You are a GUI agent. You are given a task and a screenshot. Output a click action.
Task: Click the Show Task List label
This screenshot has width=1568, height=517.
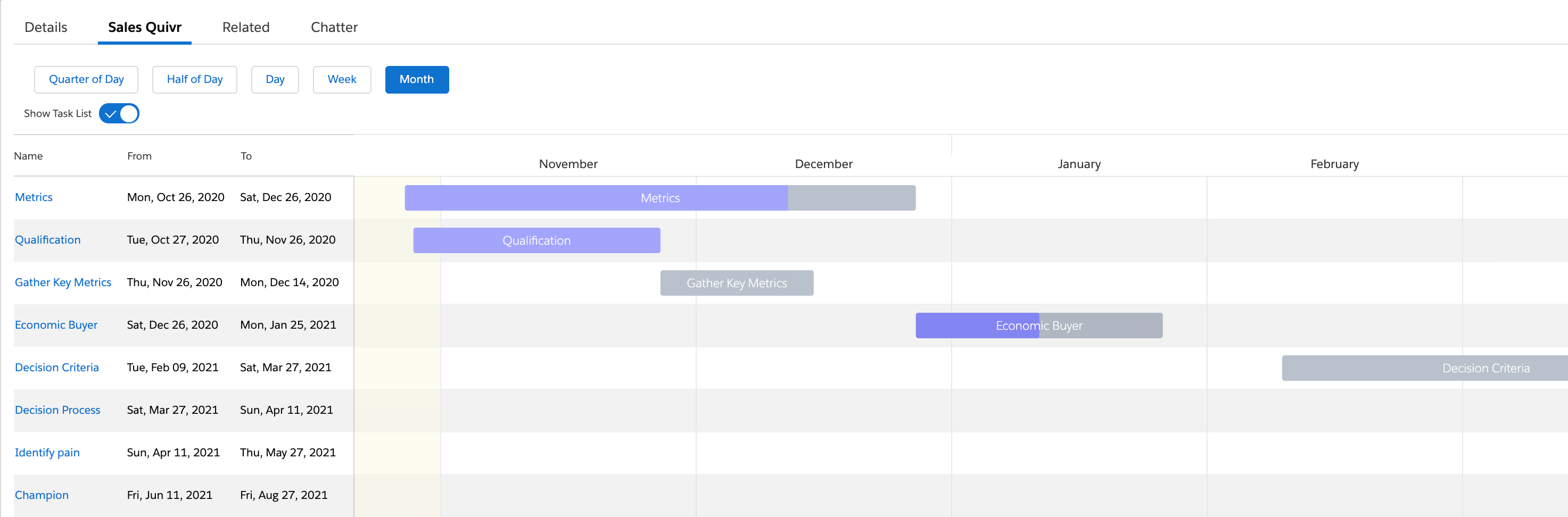pyautogui.click(x=58, y=114)
